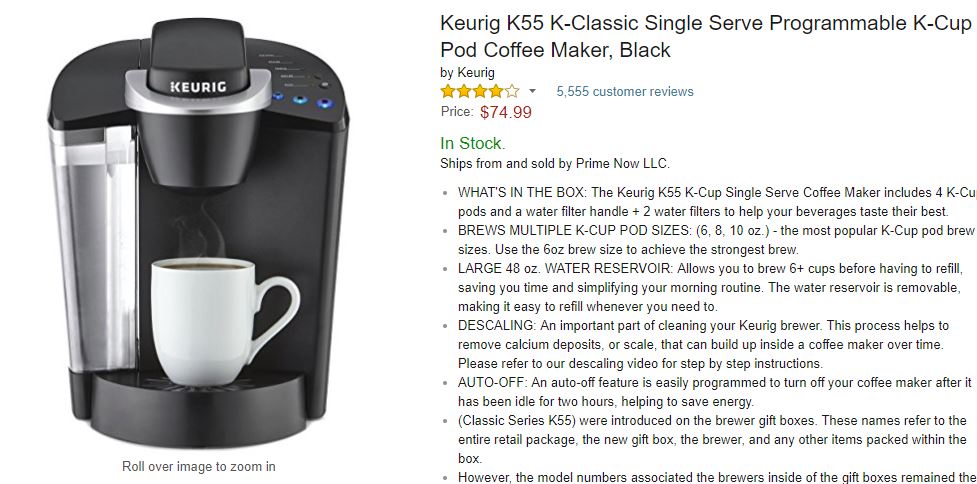Click the Roll over image to zoom caption
977x484 pixels.
(x=198, y=467)
